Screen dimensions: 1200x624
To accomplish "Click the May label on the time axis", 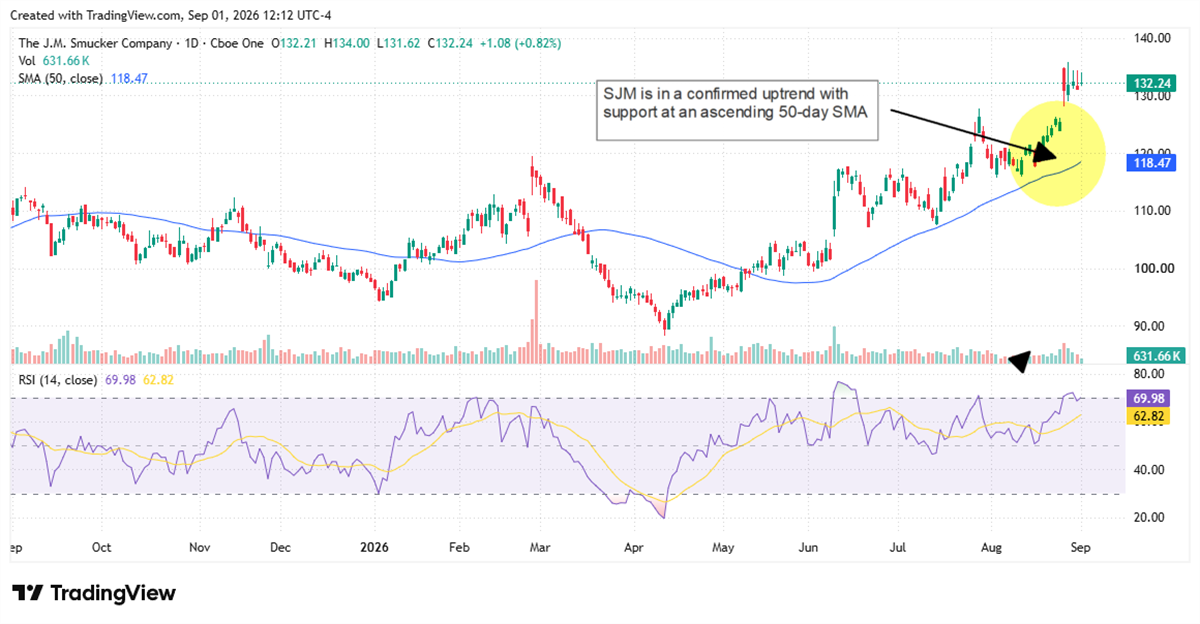I will point(724,548).
